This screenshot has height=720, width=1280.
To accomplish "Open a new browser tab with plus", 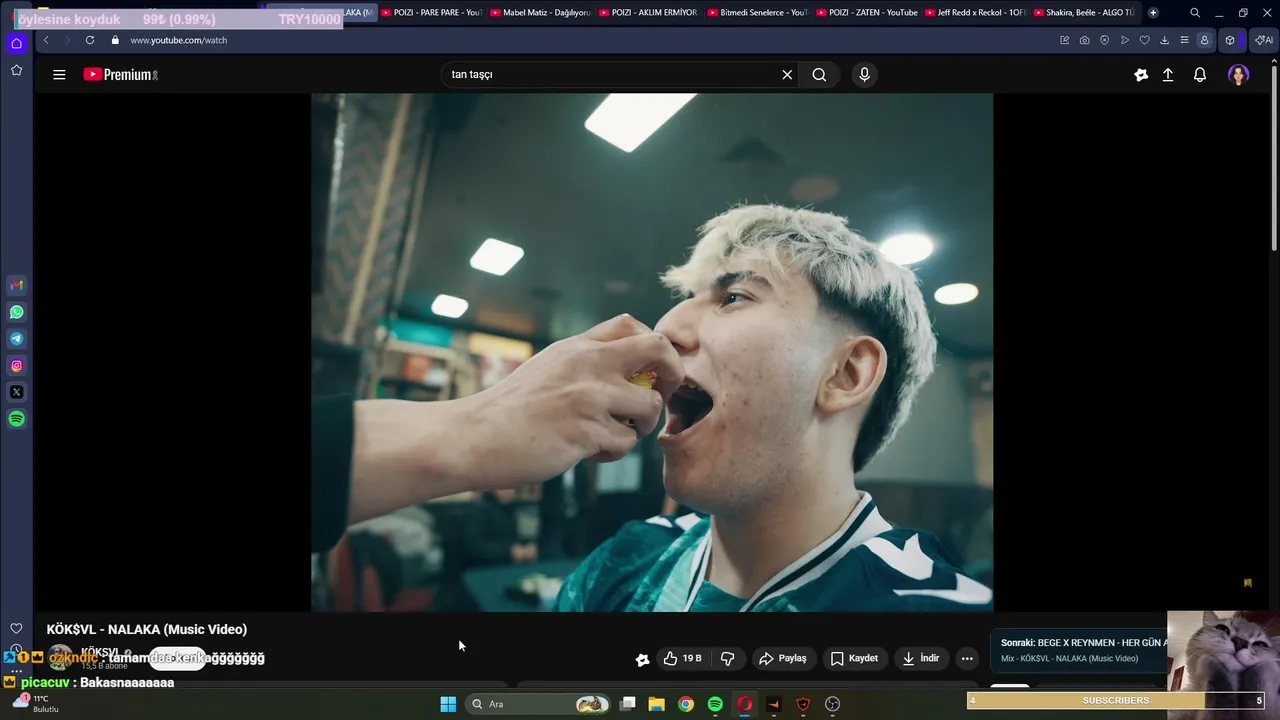I will pos(1153,12).
